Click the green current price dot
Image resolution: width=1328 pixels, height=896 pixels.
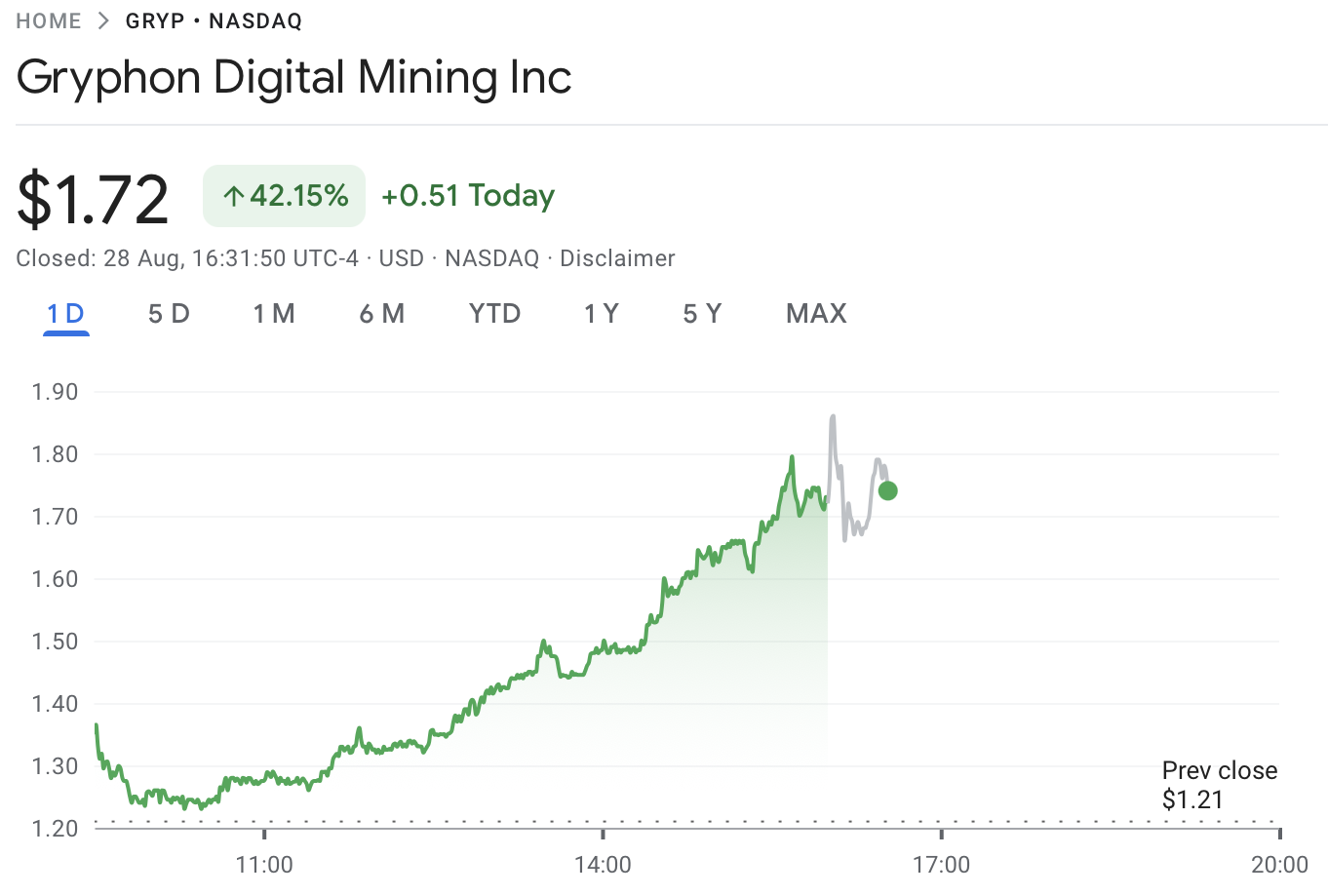coord(887,490)
